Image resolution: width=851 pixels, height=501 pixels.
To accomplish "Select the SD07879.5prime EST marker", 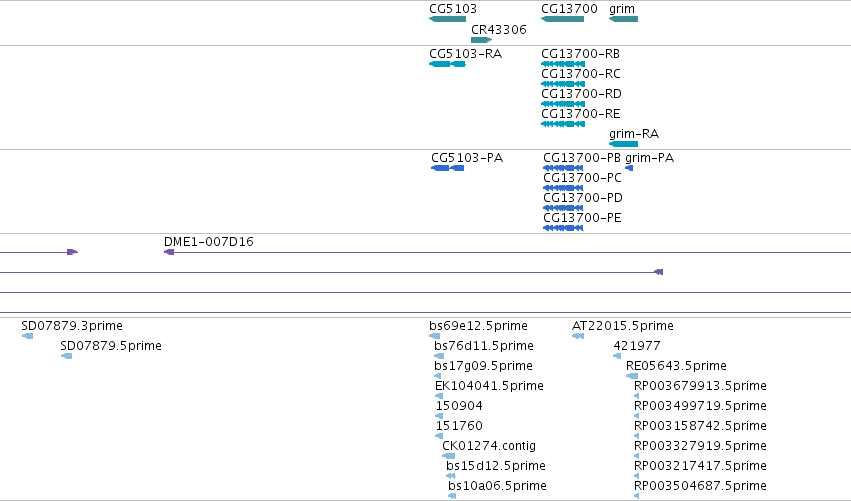I will coord(66,356).
